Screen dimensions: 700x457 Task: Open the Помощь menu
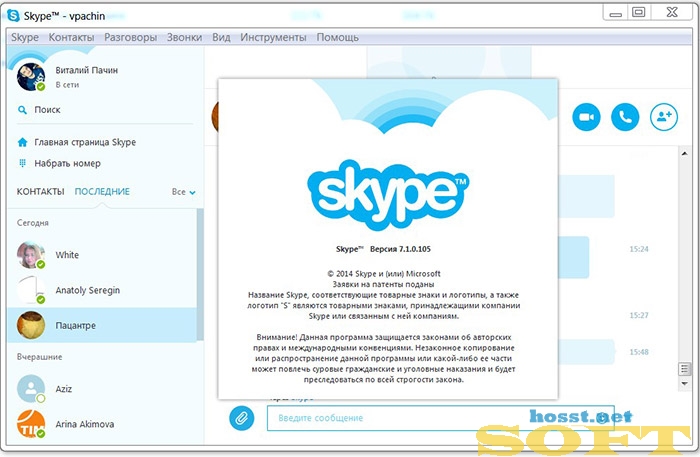pyautogui.click(x=338, y=37)
